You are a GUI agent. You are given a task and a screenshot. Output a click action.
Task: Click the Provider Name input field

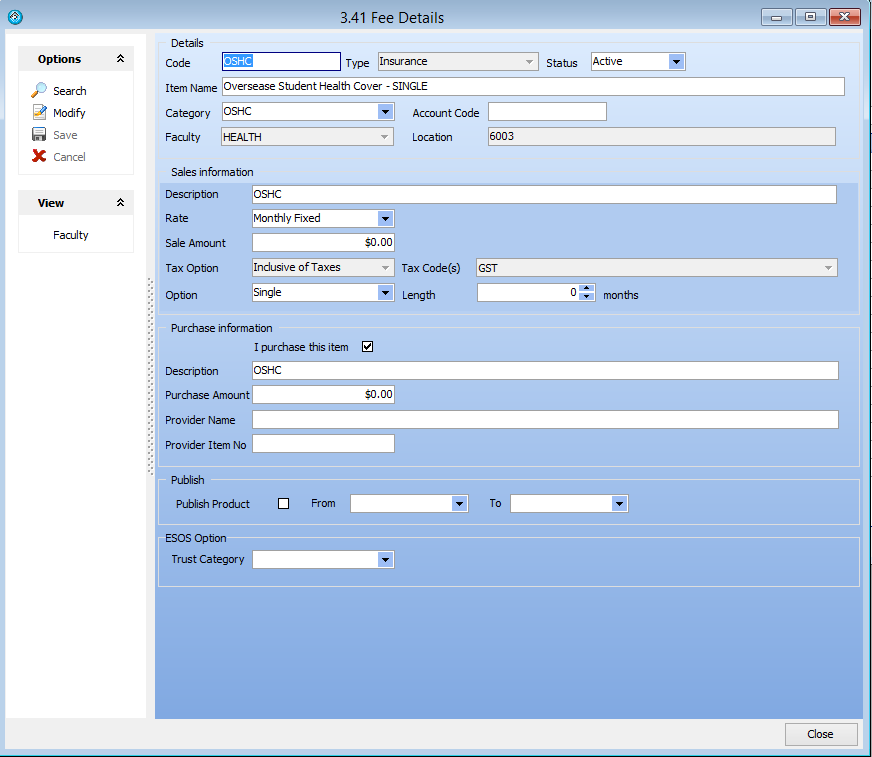(x=545, y=420)
